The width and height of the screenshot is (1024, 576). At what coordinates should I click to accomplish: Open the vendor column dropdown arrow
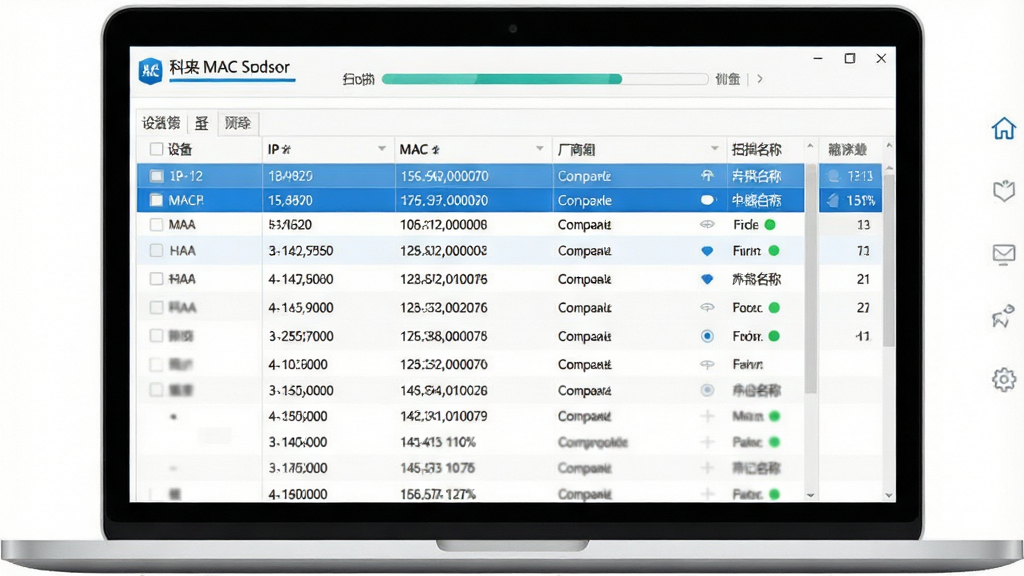coord(714,149)
